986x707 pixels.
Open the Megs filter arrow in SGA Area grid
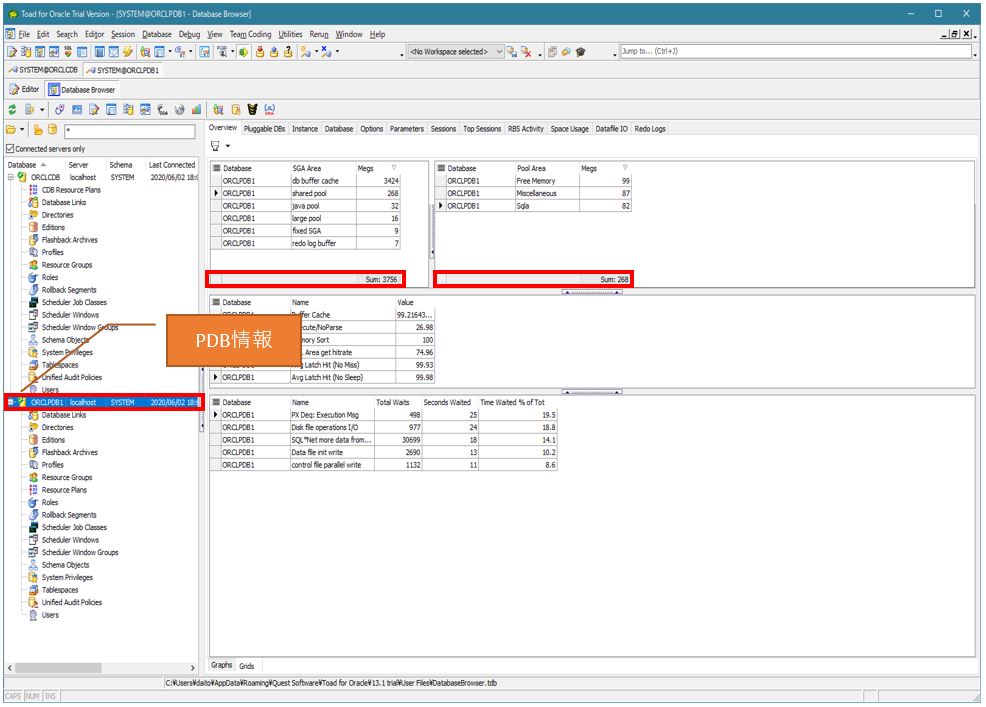click(x=394, y=168)
